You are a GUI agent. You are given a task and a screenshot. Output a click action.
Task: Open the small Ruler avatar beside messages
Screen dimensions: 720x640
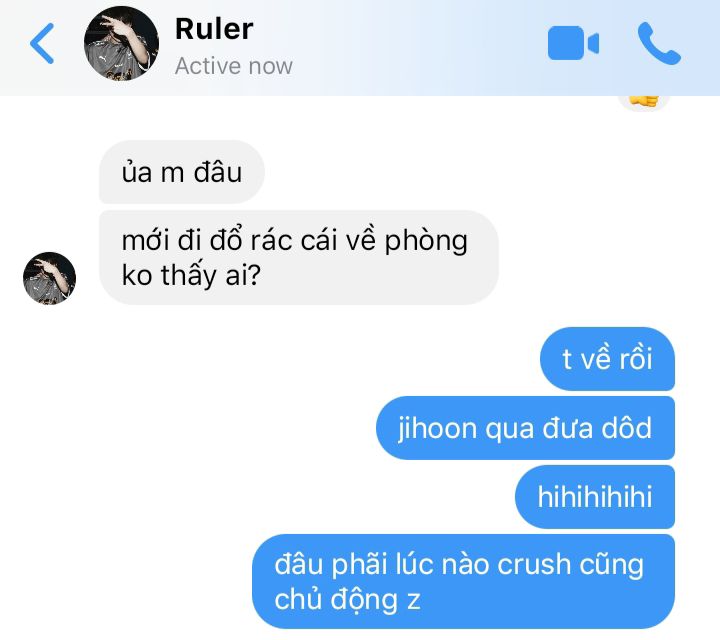pos(50,278)
